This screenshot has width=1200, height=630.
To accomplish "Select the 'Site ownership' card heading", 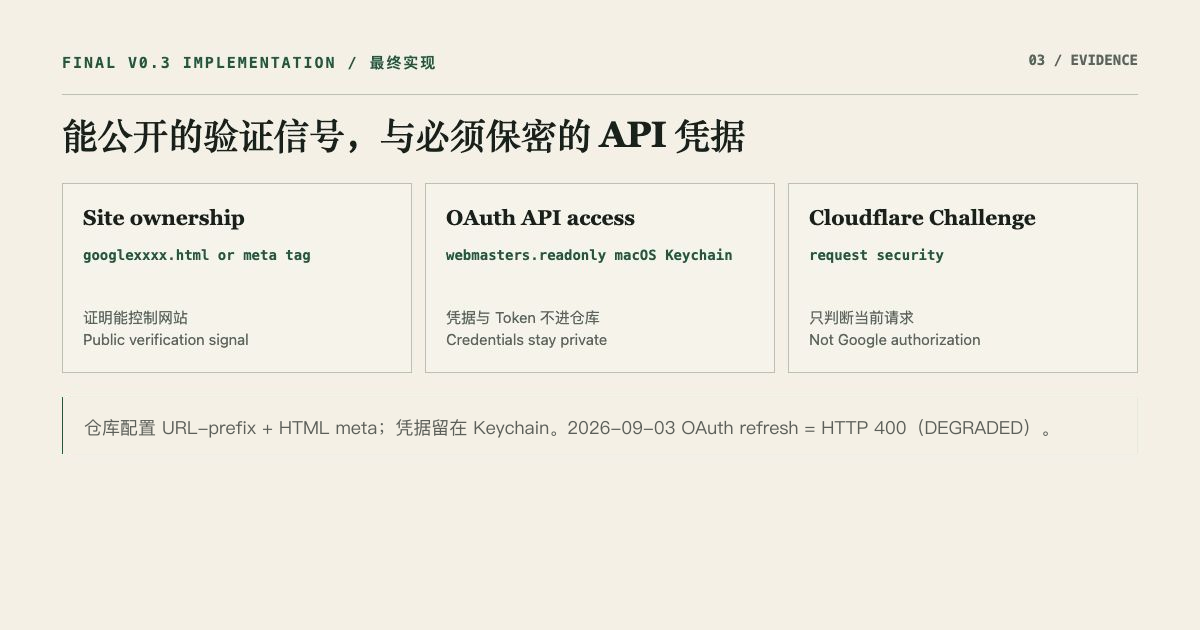I will tap(164, 218).
